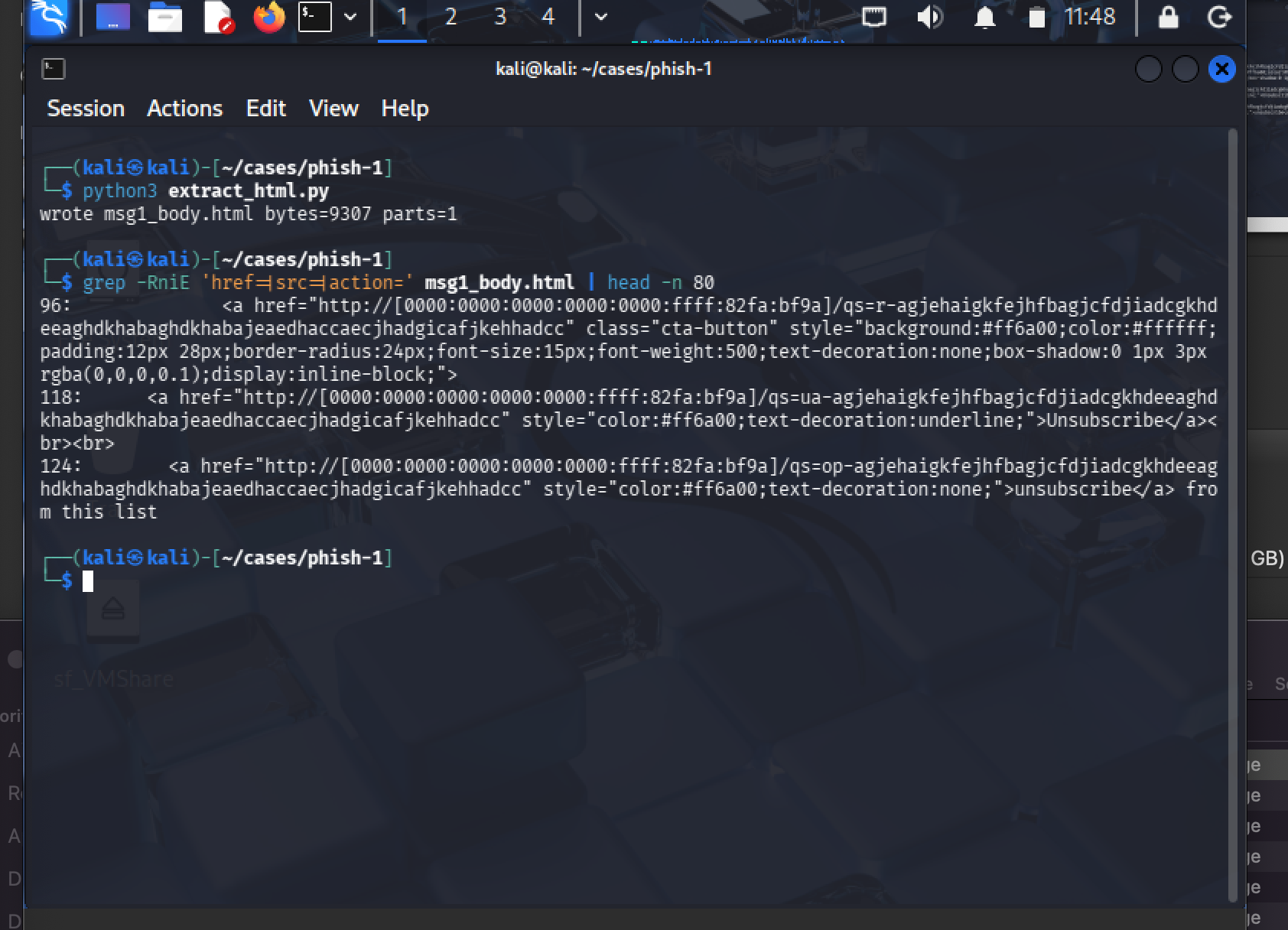
Task: Switch to workspace 3
Action: click(500, 17)
